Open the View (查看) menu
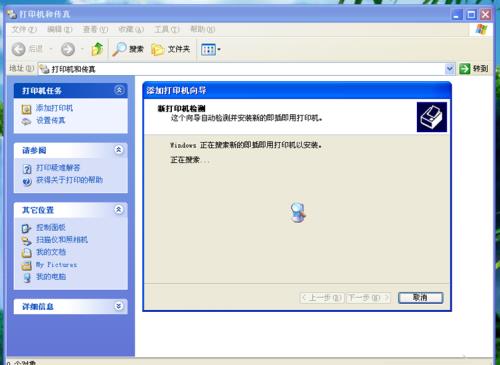Image resolution: width=500 pixels, height=365 pixels. (x=95, y=29)
